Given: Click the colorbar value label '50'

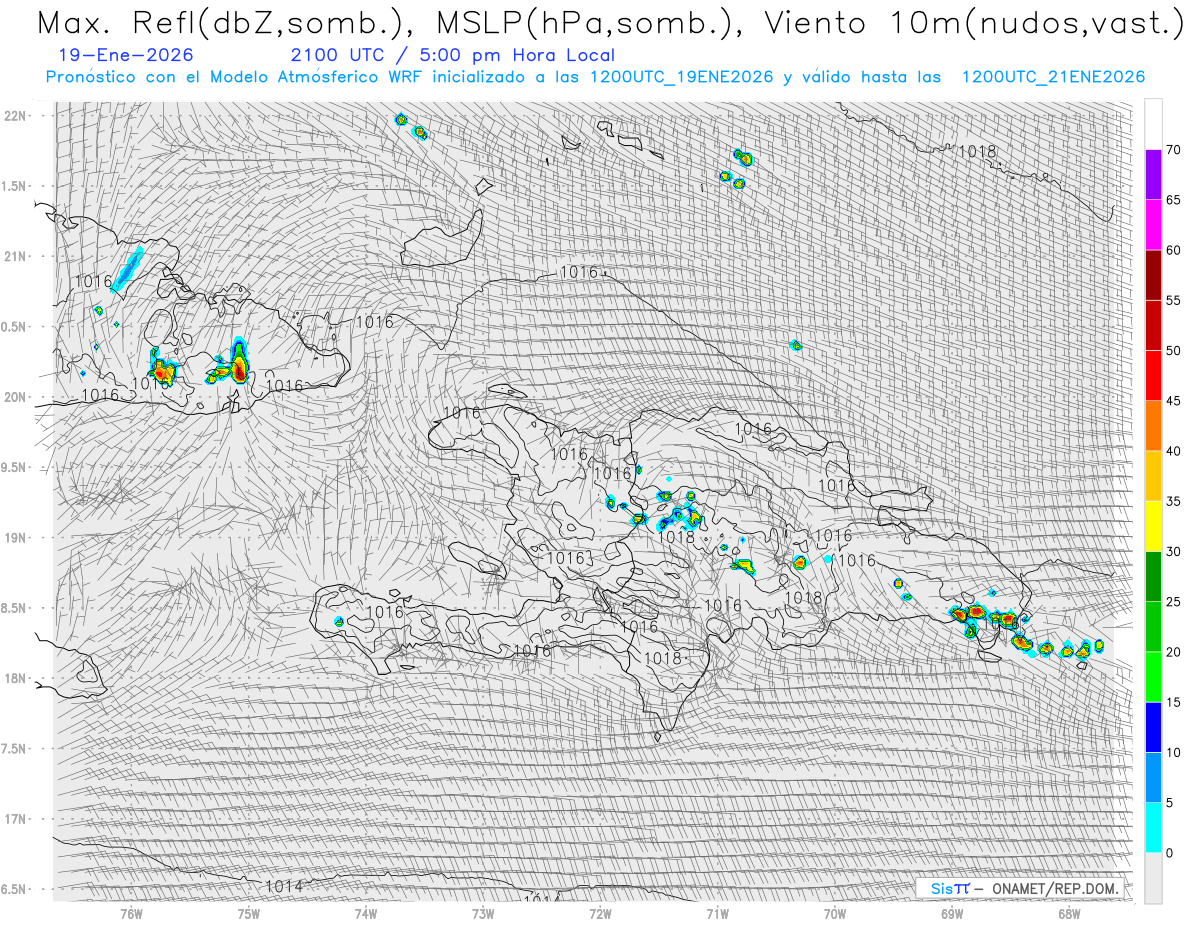Looking at the screenshot, I should point(1174,351).
